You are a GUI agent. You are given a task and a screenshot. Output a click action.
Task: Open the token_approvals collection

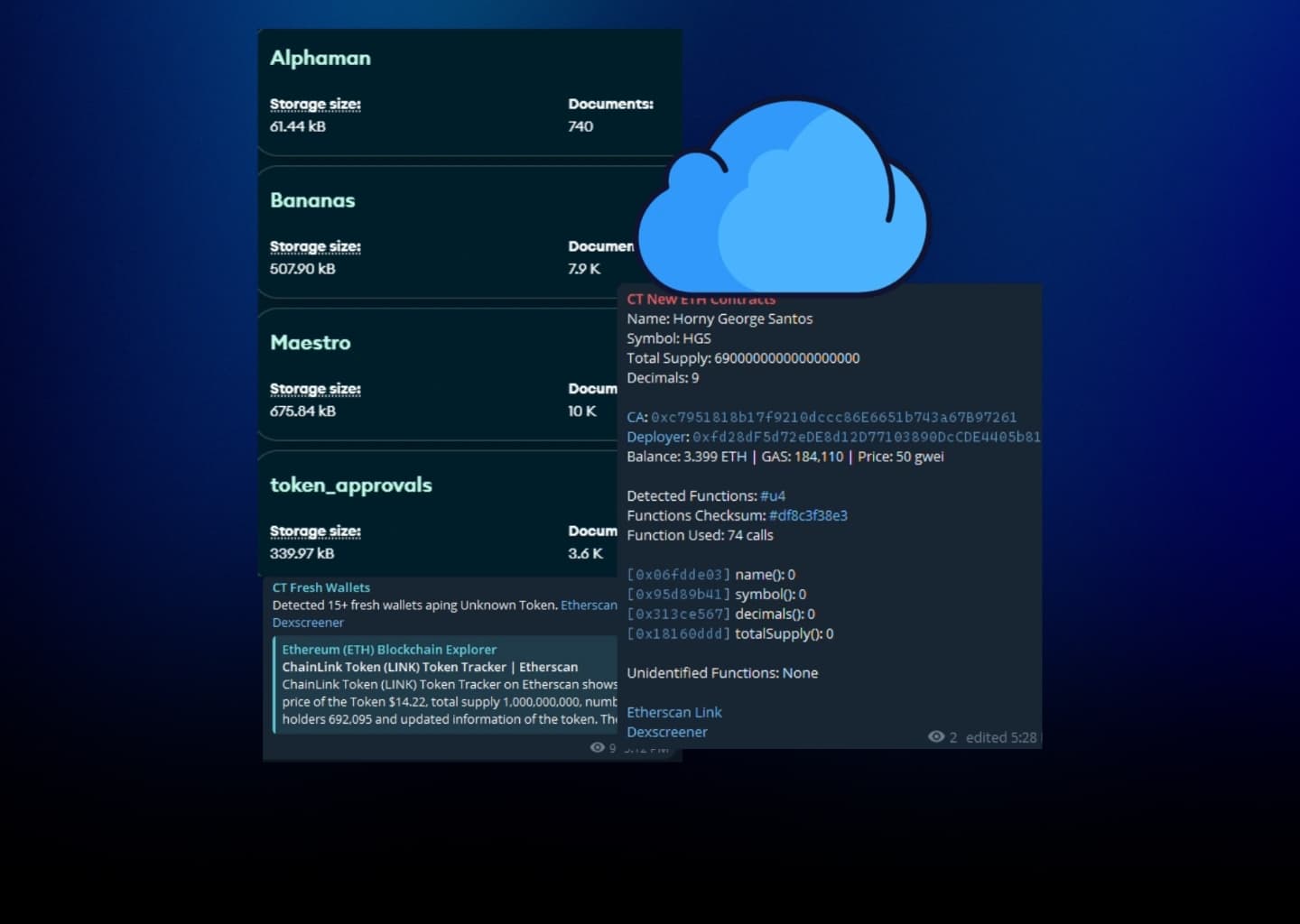(x=350, y=485)
